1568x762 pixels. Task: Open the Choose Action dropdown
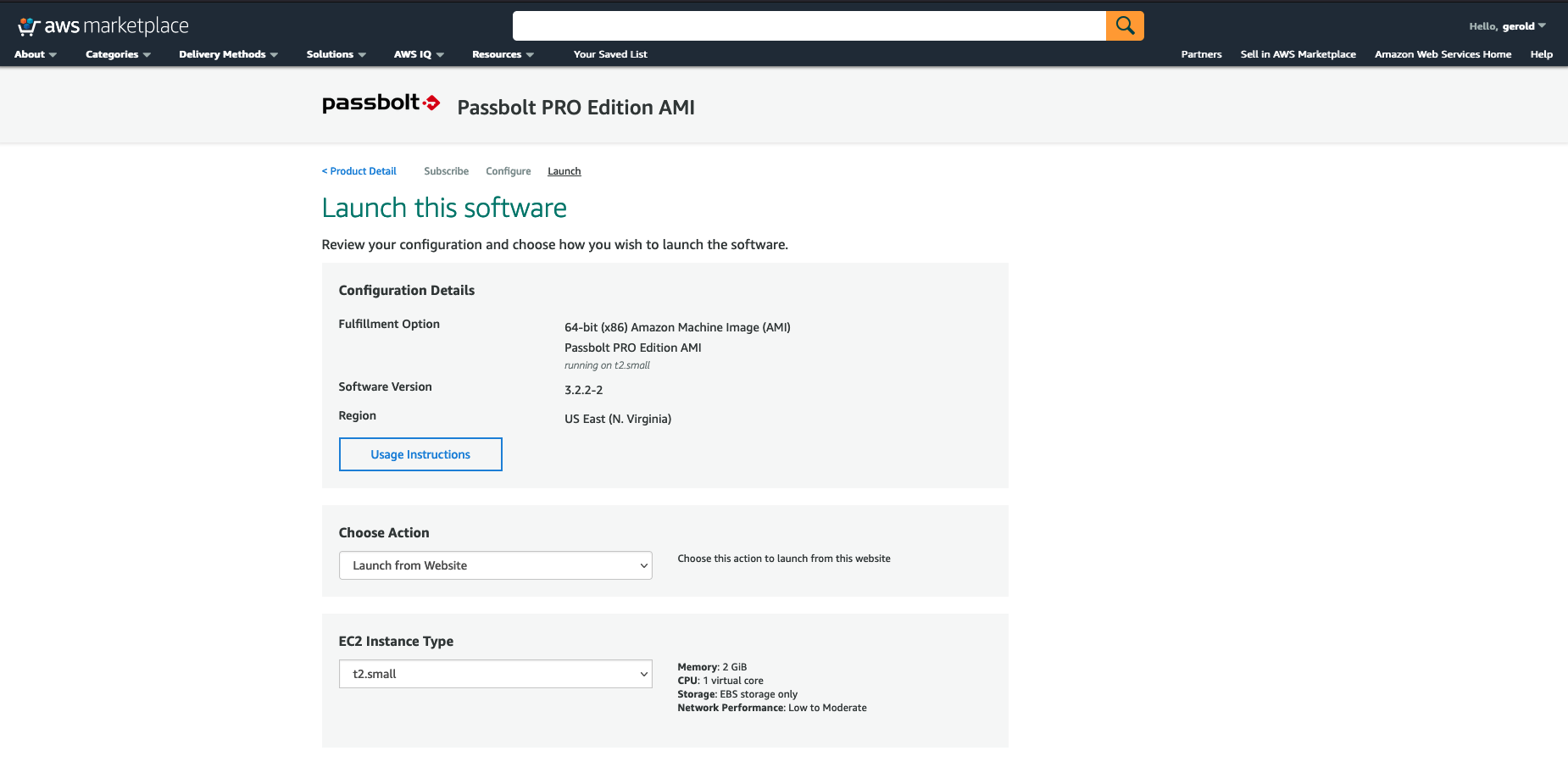click(496, 565)
